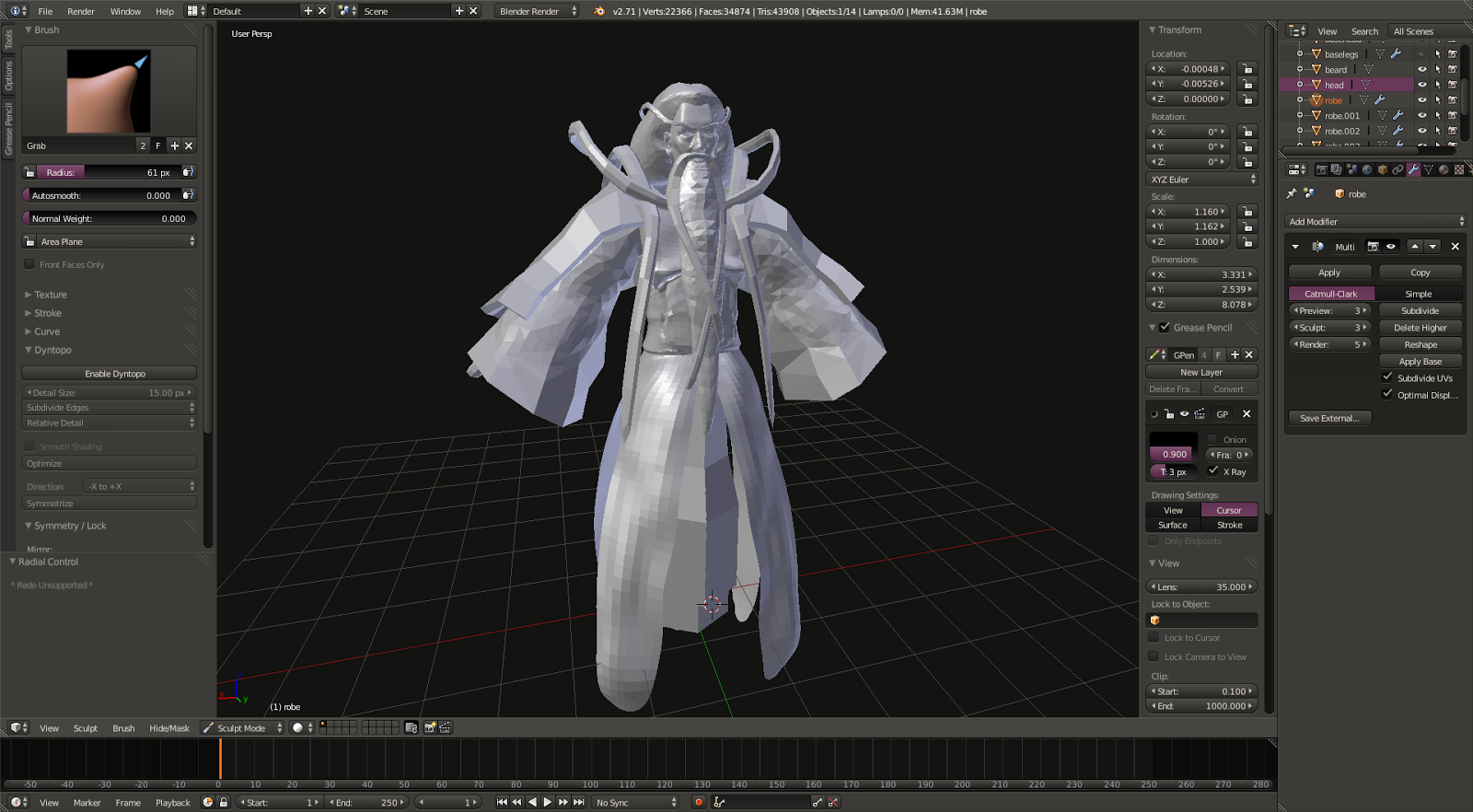Click the New Layer grease pencil button
Screen dimensions: 1473x812
[x=1201, y=372]
